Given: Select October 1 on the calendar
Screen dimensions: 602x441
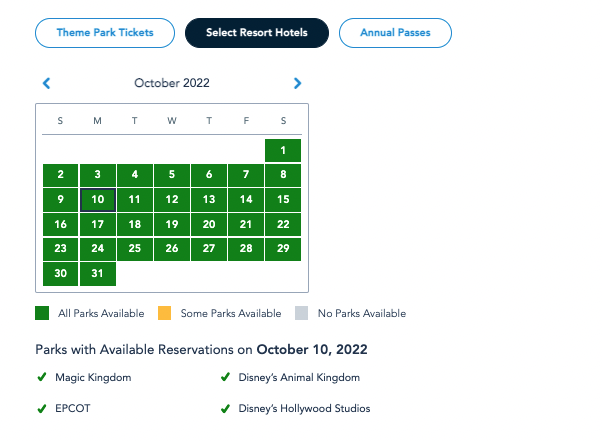Looking at the screenshot, I should point(283,151).
